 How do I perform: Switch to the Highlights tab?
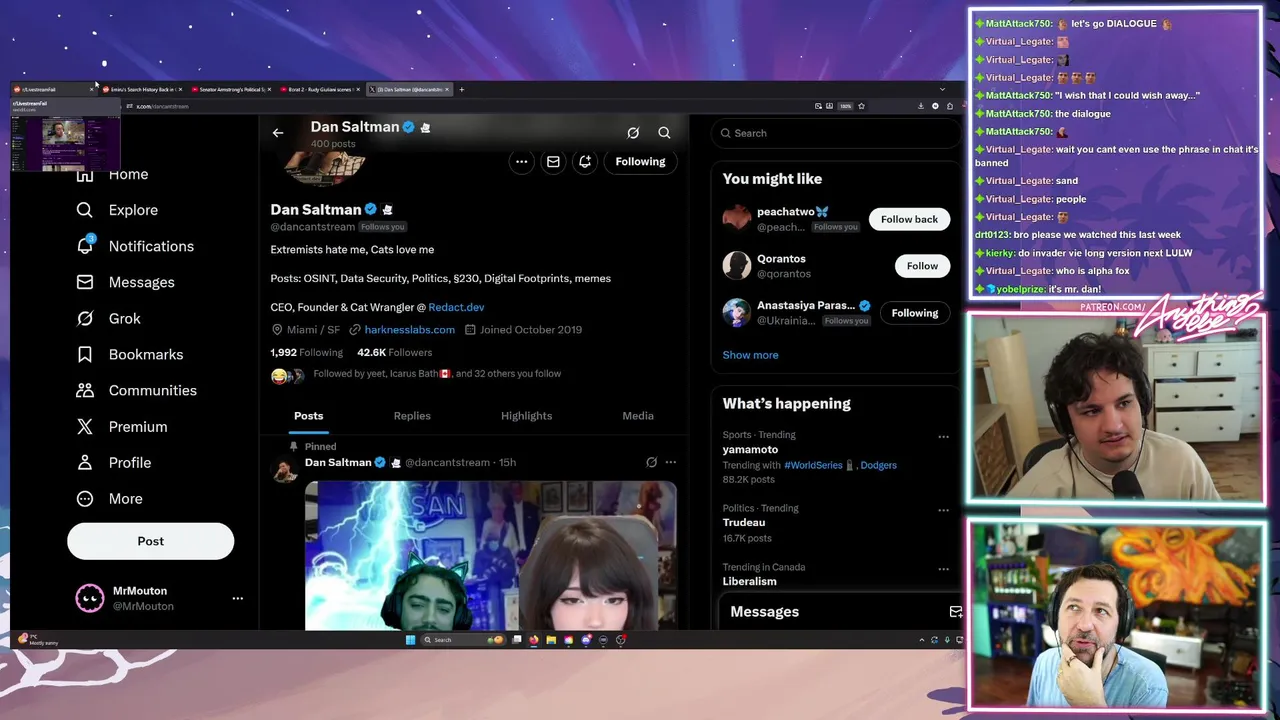coord(526,416)
